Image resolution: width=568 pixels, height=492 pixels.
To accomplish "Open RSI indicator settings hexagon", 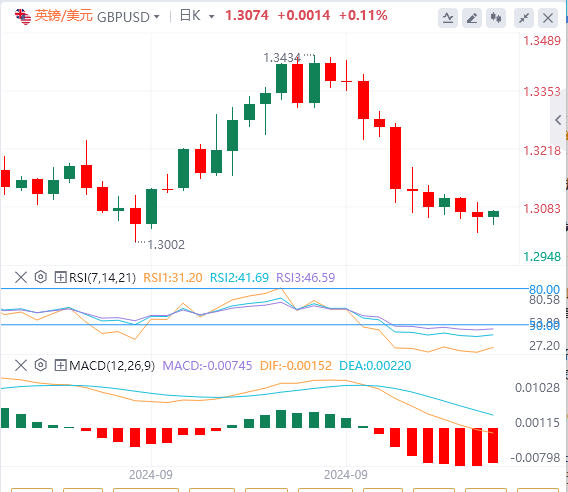I will point(41,277).
